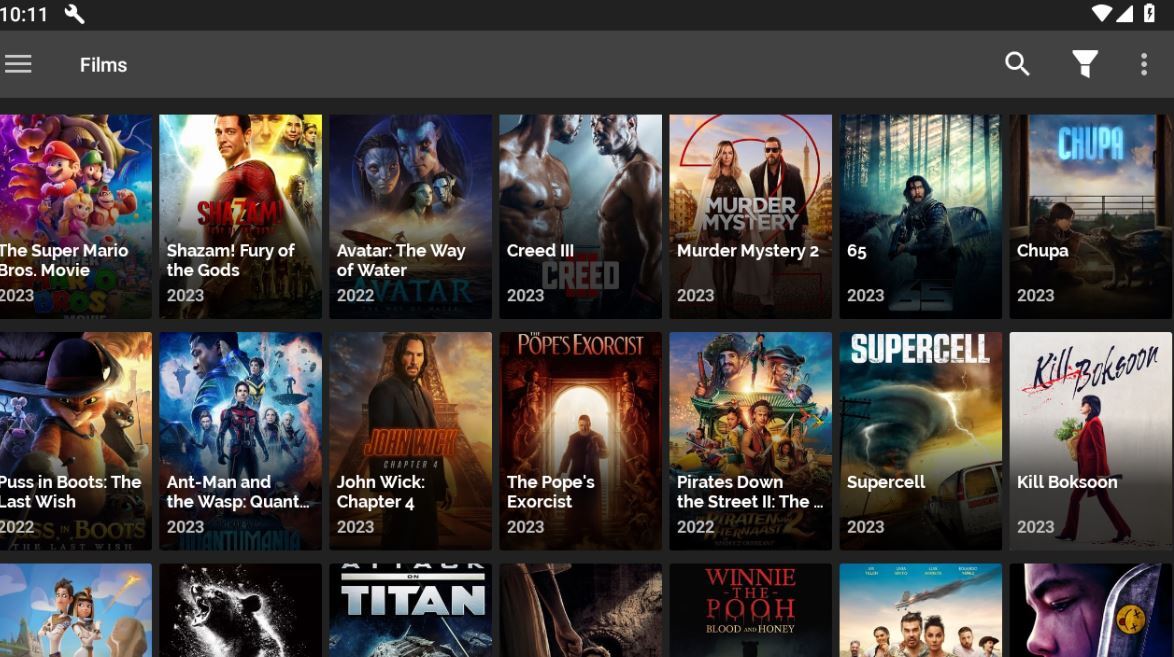Open the filter funnel icon
1174x657 pixels.
pos(1084,64)
